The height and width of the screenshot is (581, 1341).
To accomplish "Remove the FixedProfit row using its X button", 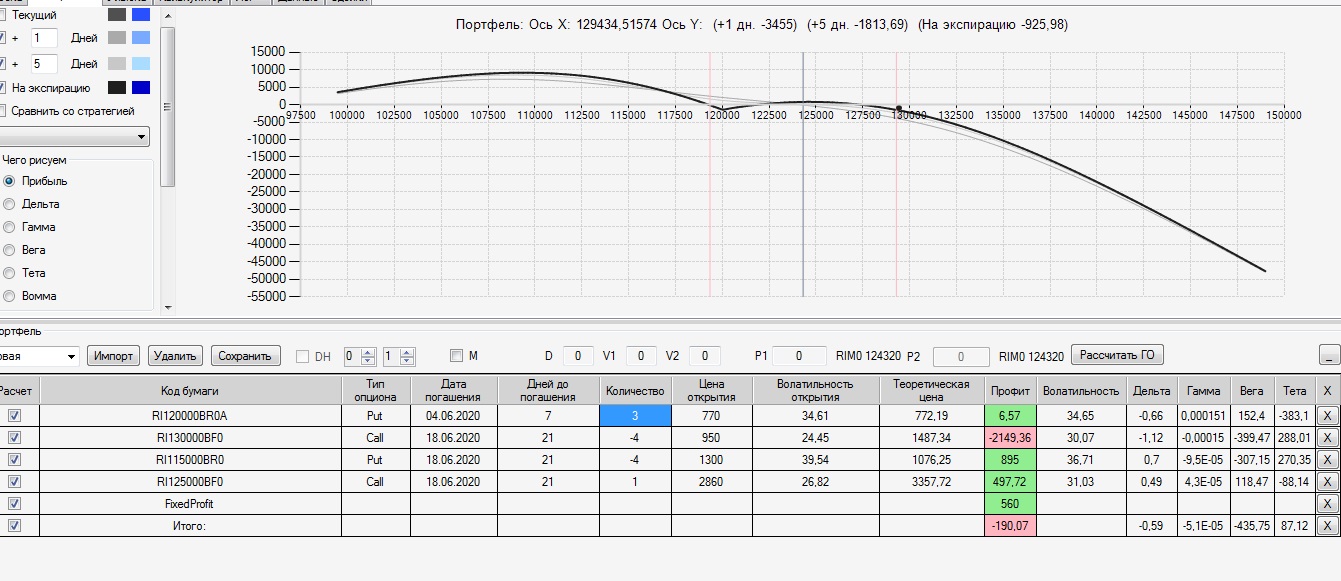I will (1326, 503).
